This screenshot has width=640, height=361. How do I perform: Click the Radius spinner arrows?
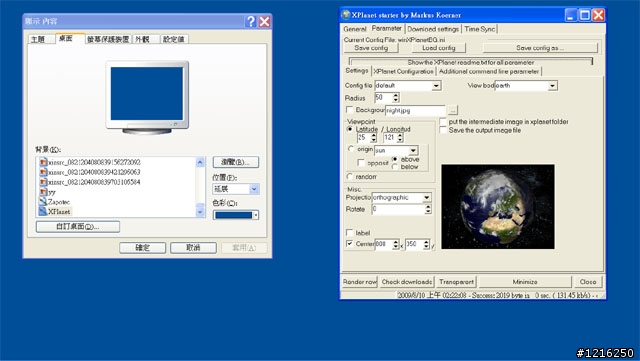point(396,98)
